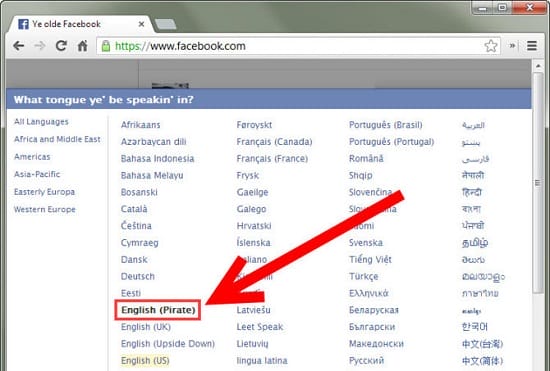Switch to Cymraeg
The image size is (550, 371).
pyautogui.click(x=140, y=243)
